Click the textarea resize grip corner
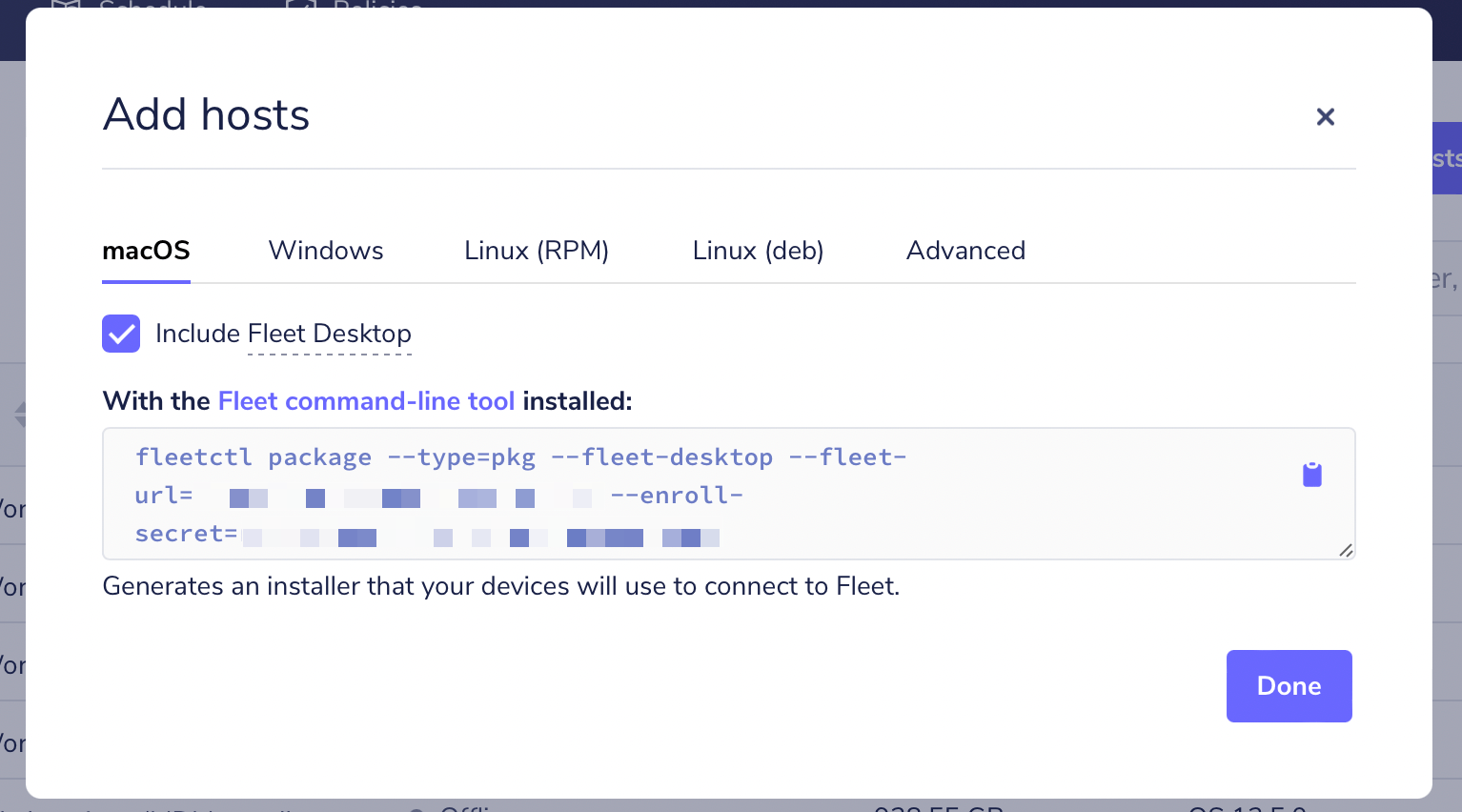 coord(1346,550)
